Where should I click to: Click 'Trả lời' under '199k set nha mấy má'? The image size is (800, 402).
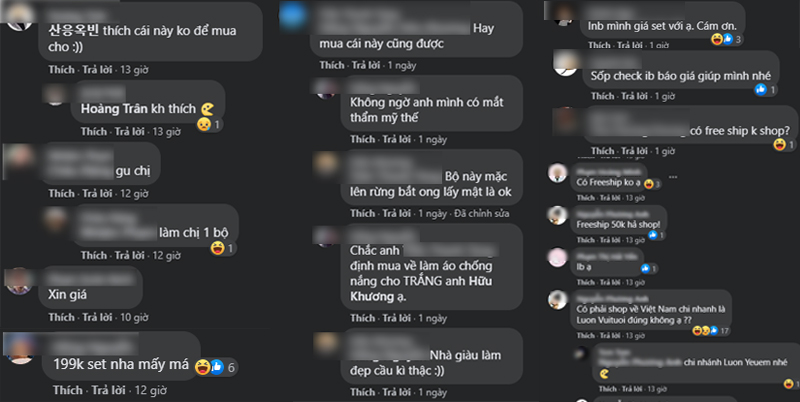(x=108, y=390)
